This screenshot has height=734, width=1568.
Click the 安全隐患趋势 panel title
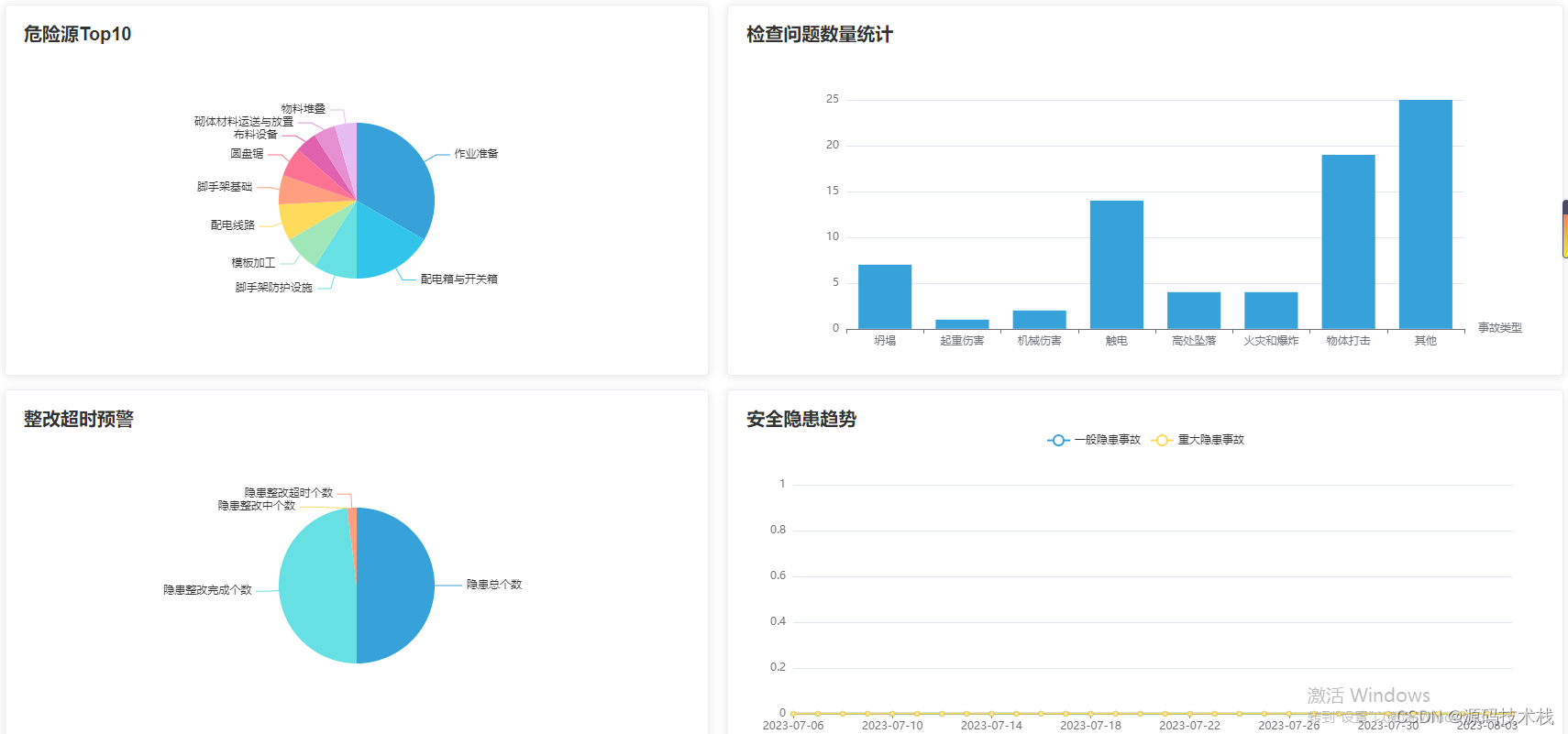pyautogui.click(x=801, y=419)
